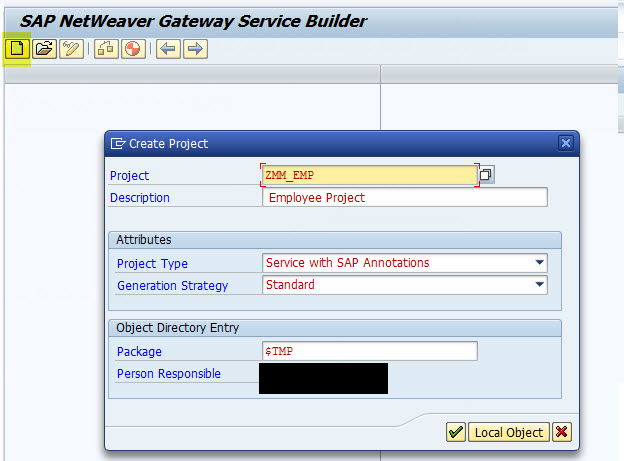624x461 pixels.
Task: Click the Description label
Action: [x=140, y=197]
